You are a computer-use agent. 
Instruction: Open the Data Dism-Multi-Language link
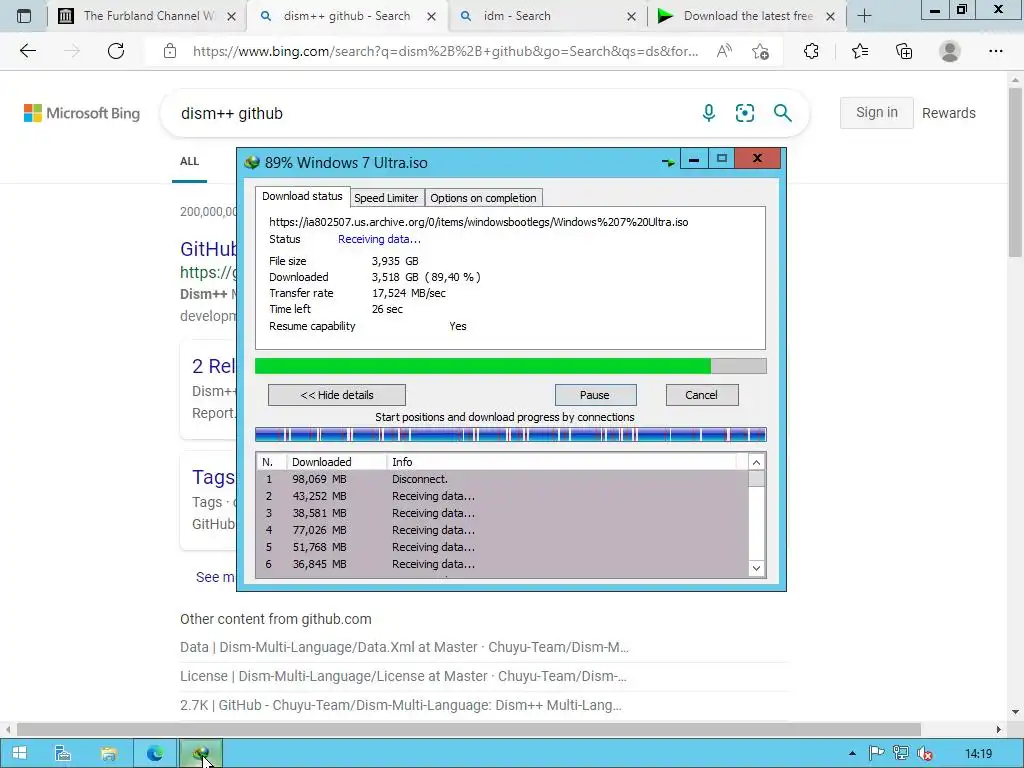pyautogui.click(x=404, y=647)
